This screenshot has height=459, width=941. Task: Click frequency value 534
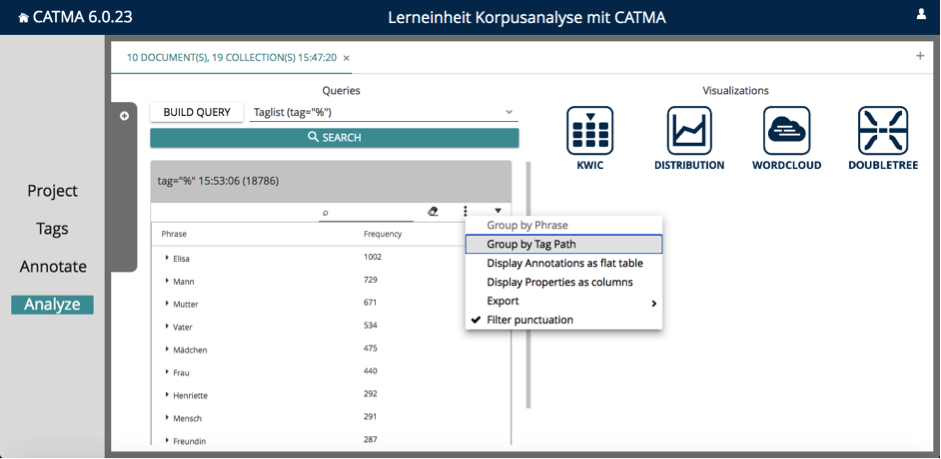(x=370, y=325)
